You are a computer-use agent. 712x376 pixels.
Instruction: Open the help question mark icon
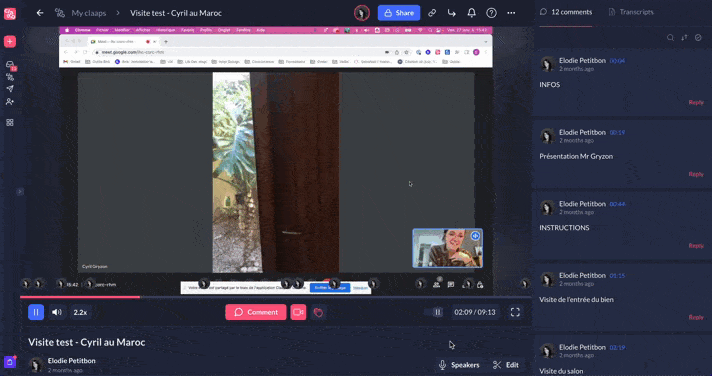[x=491, y=13]
